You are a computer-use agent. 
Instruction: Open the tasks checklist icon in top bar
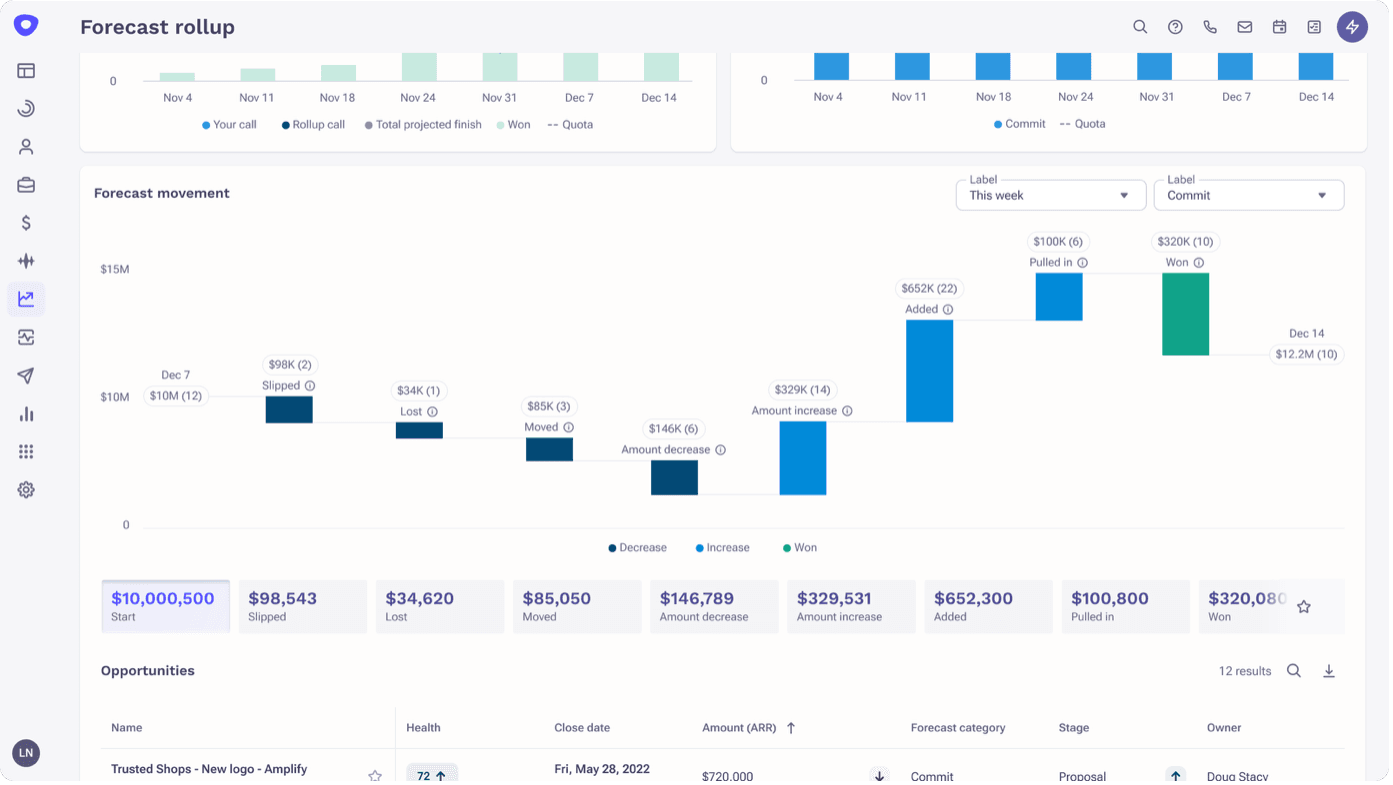pyautogui.click(x=1313, y=27)
